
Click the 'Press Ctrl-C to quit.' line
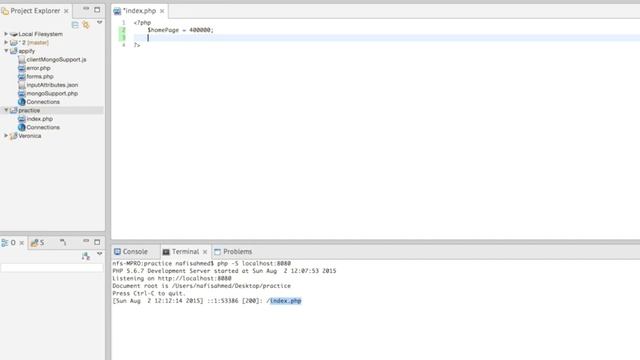tap(149, 293)
